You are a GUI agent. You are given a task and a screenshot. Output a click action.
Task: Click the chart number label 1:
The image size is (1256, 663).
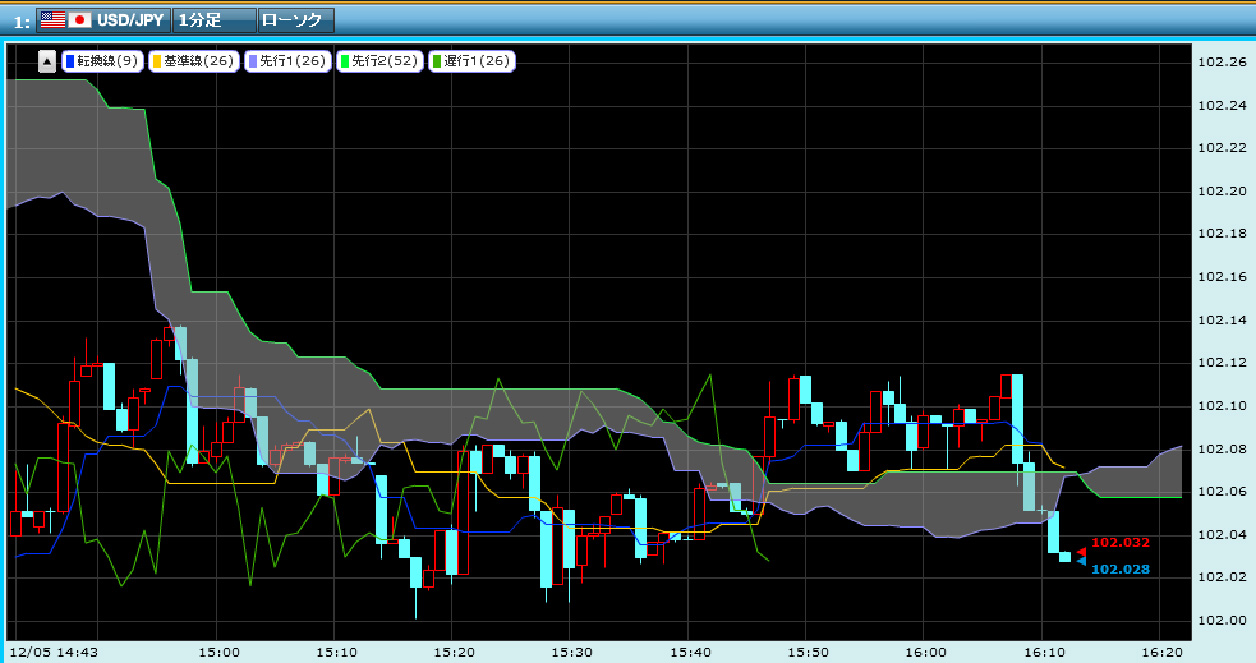point(22,21)
